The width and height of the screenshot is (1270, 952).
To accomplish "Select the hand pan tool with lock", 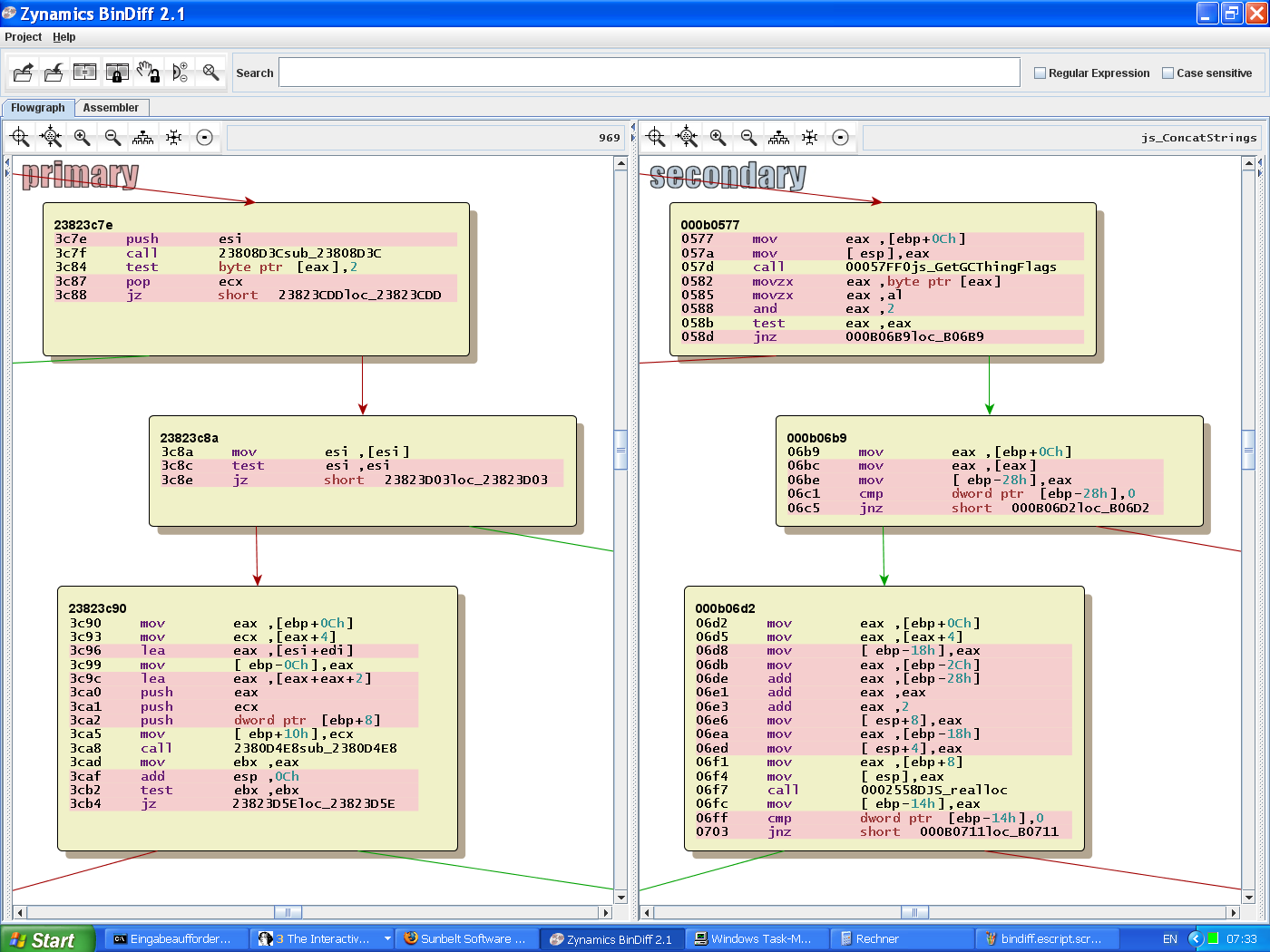I will (x=146, y=72).
